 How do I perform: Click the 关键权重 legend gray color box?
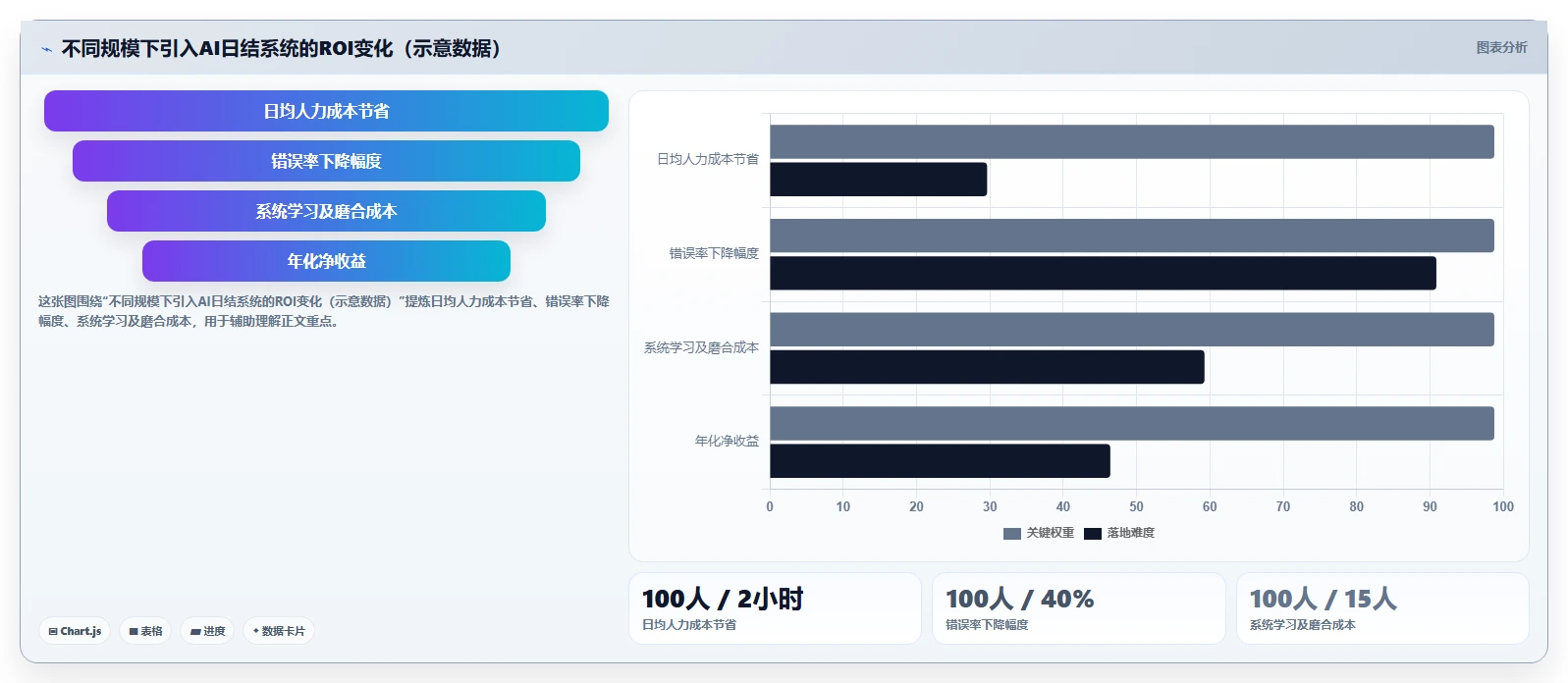pos(1012,534)
